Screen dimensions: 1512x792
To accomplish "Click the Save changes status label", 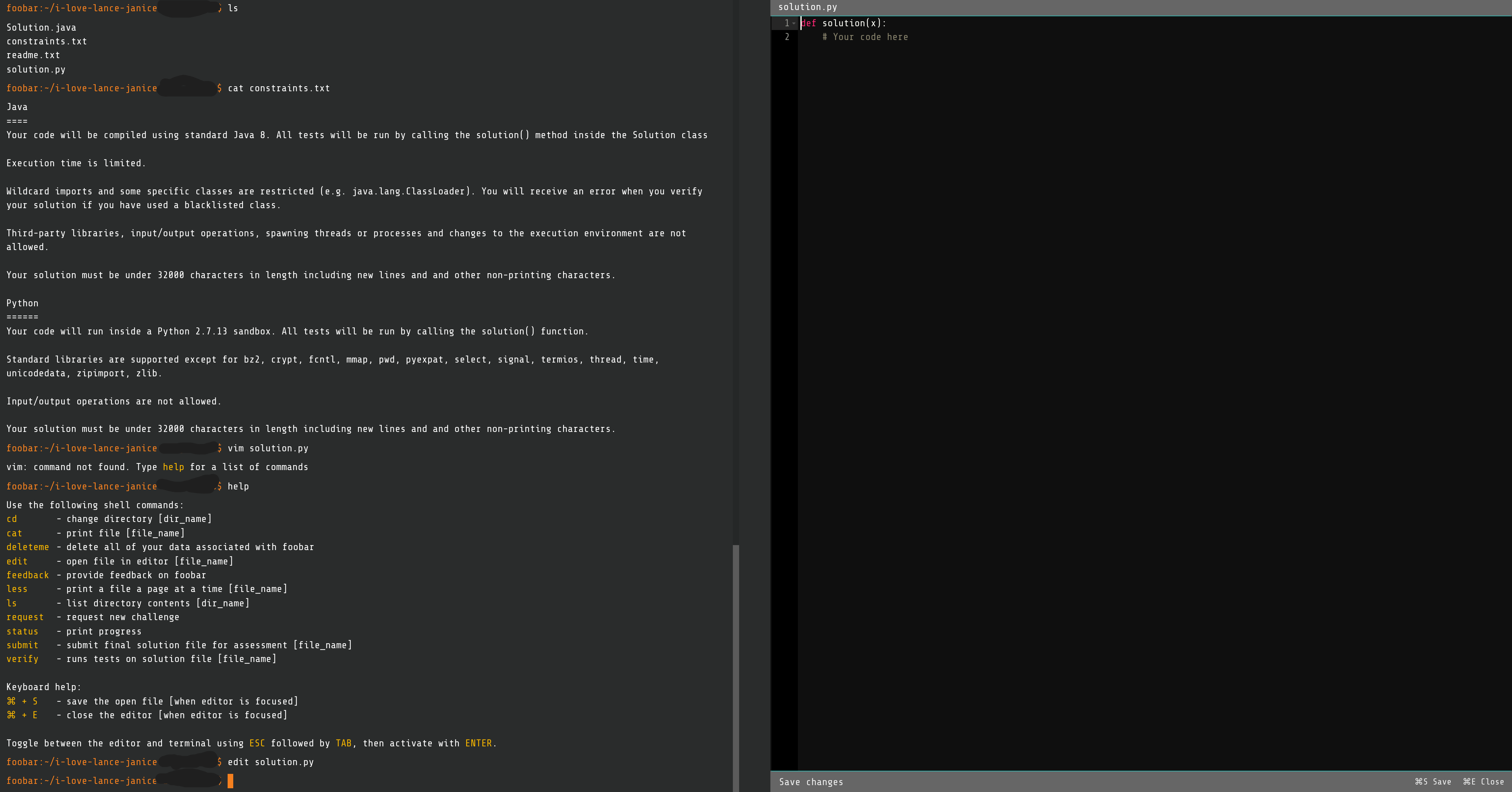I will [x=811, y=781].
